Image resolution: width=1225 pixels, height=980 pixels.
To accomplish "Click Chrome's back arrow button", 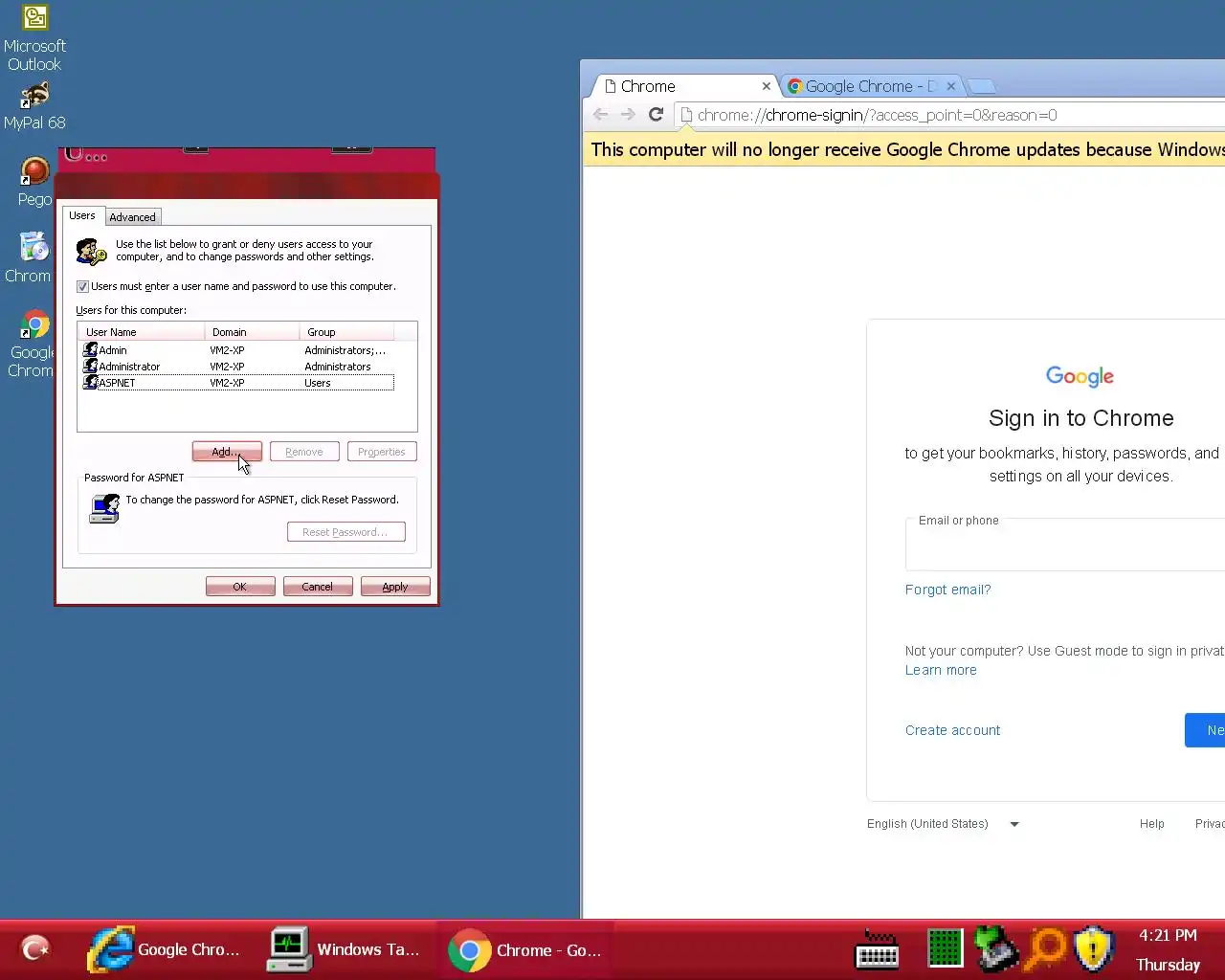I will pyautogui.click(x=600, y=115).
